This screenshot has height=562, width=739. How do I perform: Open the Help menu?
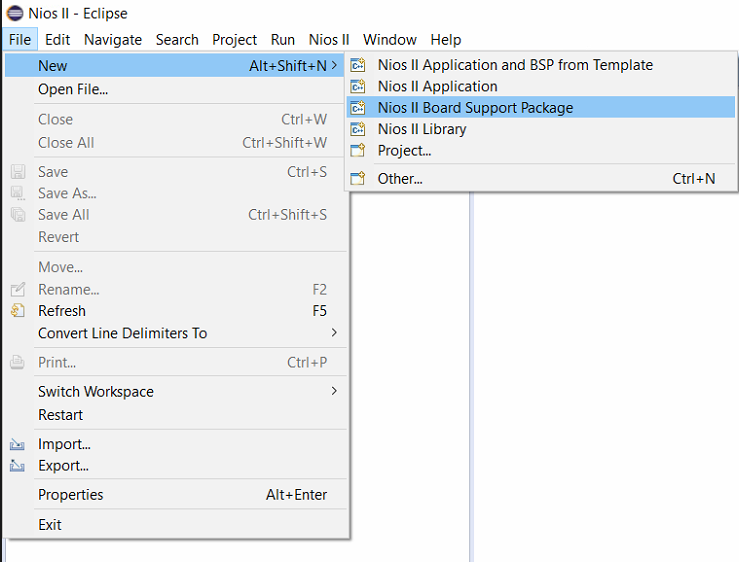click(446, 40)
